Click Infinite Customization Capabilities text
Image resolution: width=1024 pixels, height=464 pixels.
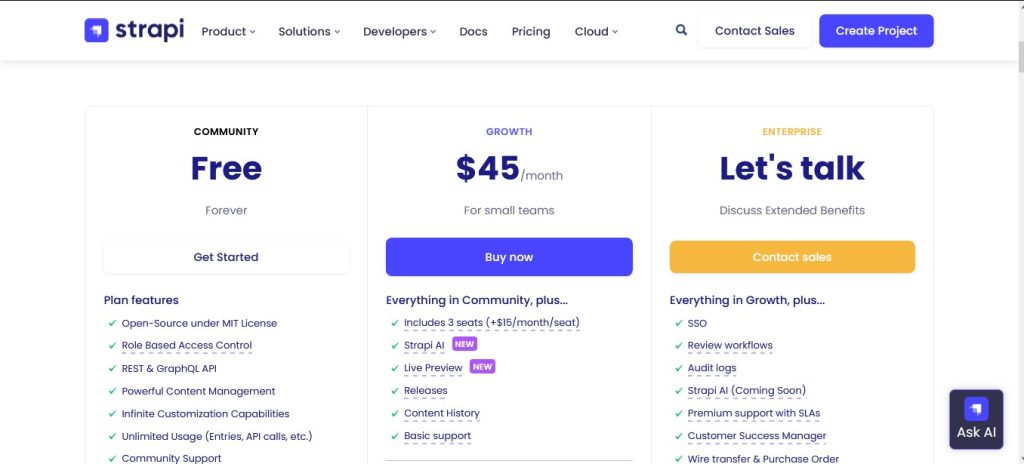206,414
